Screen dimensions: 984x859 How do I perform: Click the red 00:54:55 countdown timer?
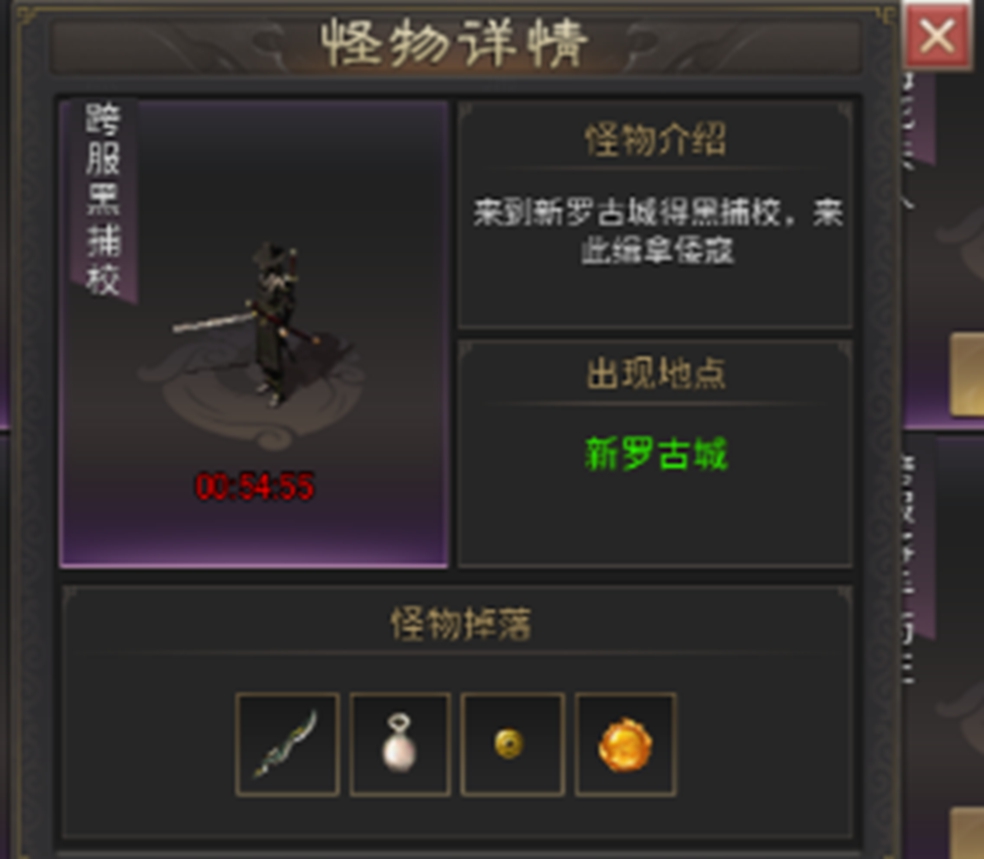coord(254,487)
